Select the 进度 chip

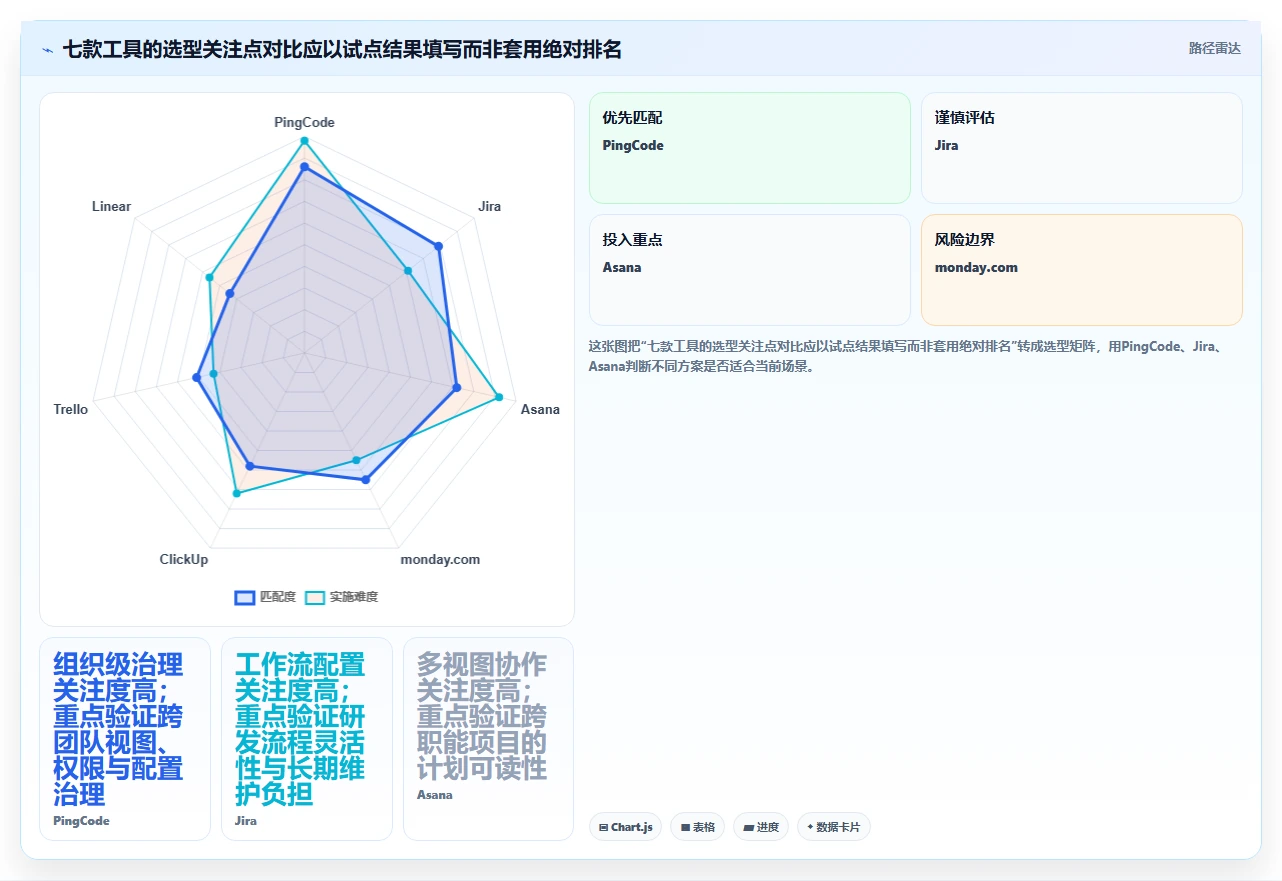pos(761,827)
